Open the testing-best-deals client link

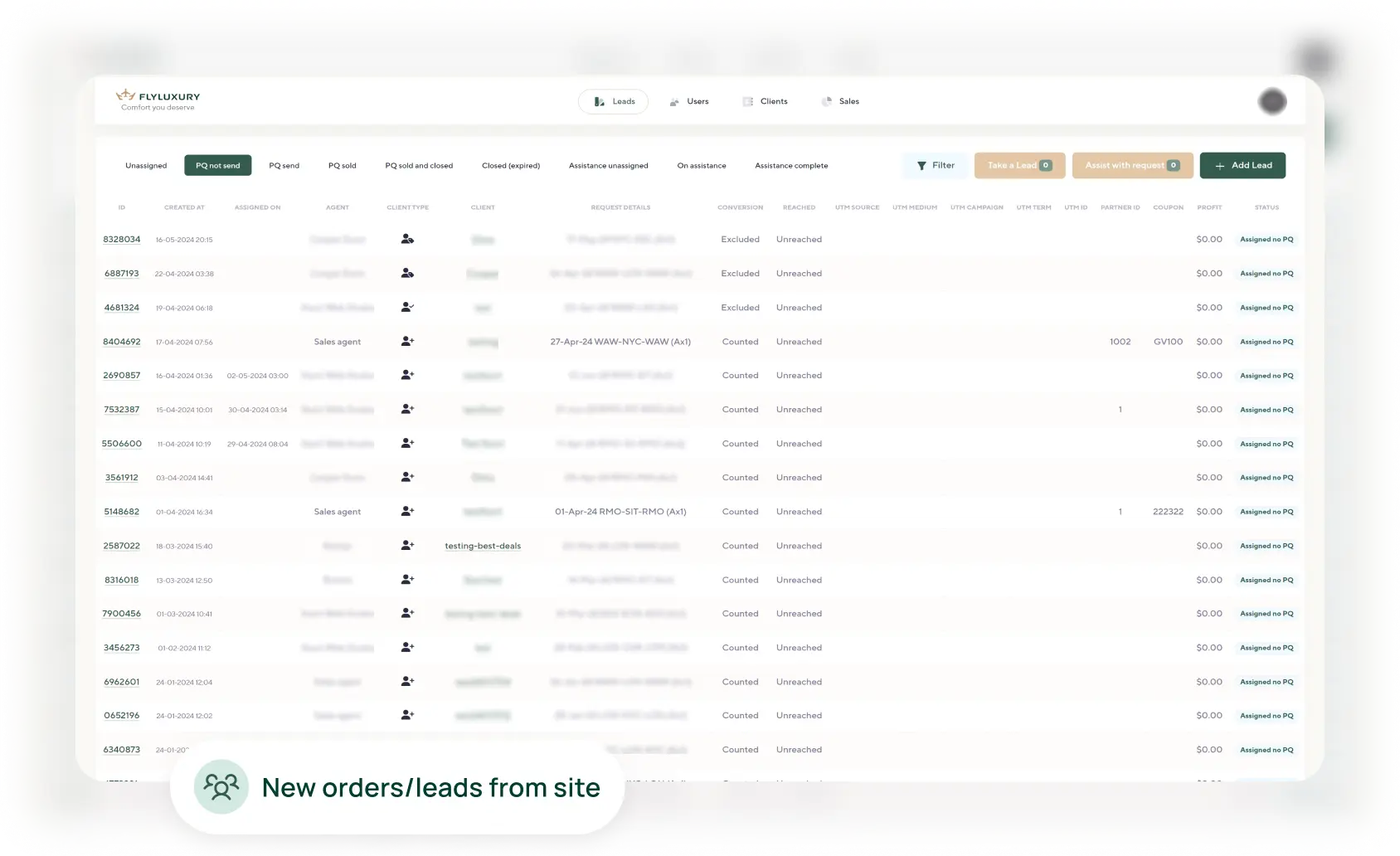coord(483,546)
